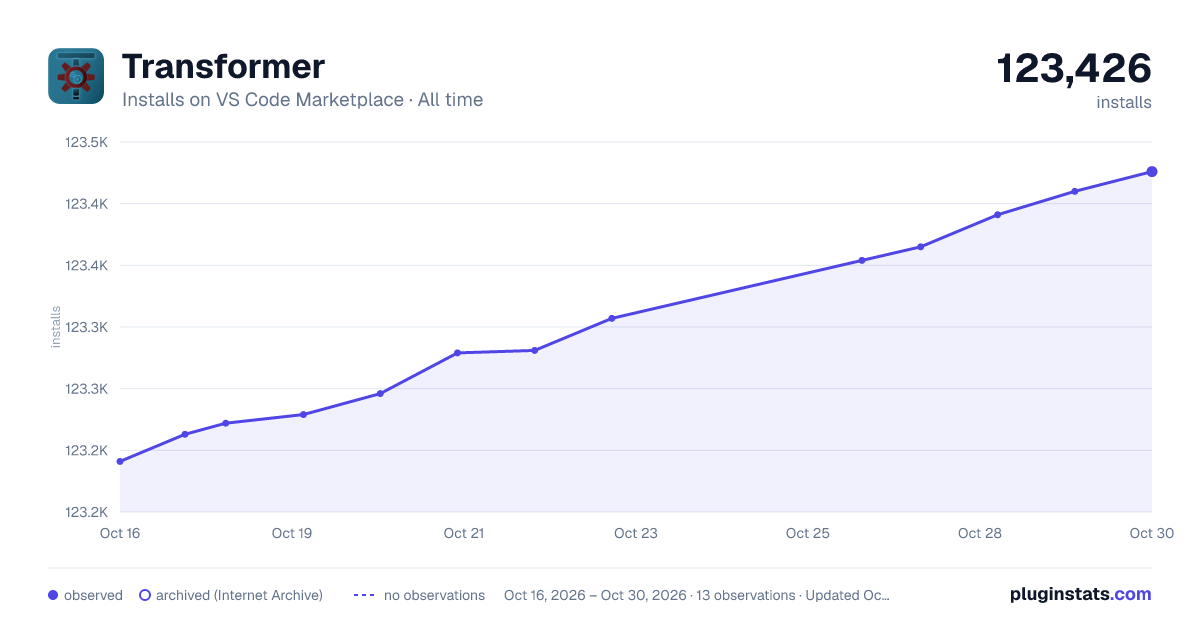Click the 'observed' legend label
Viewport: 1200px width, 630px height.
tap(93, 595)
